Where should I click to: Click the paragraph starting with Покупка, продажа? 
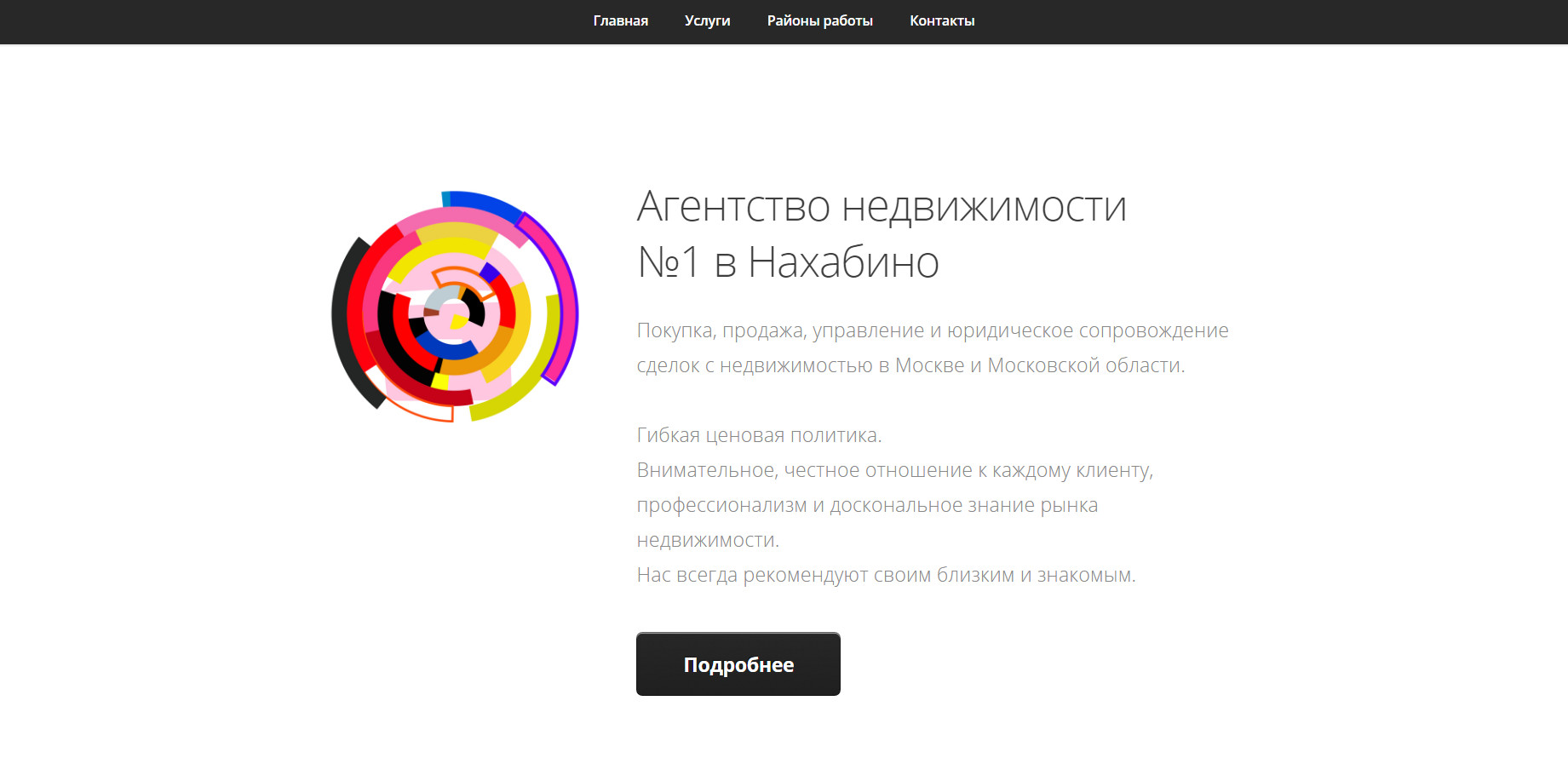933,347
